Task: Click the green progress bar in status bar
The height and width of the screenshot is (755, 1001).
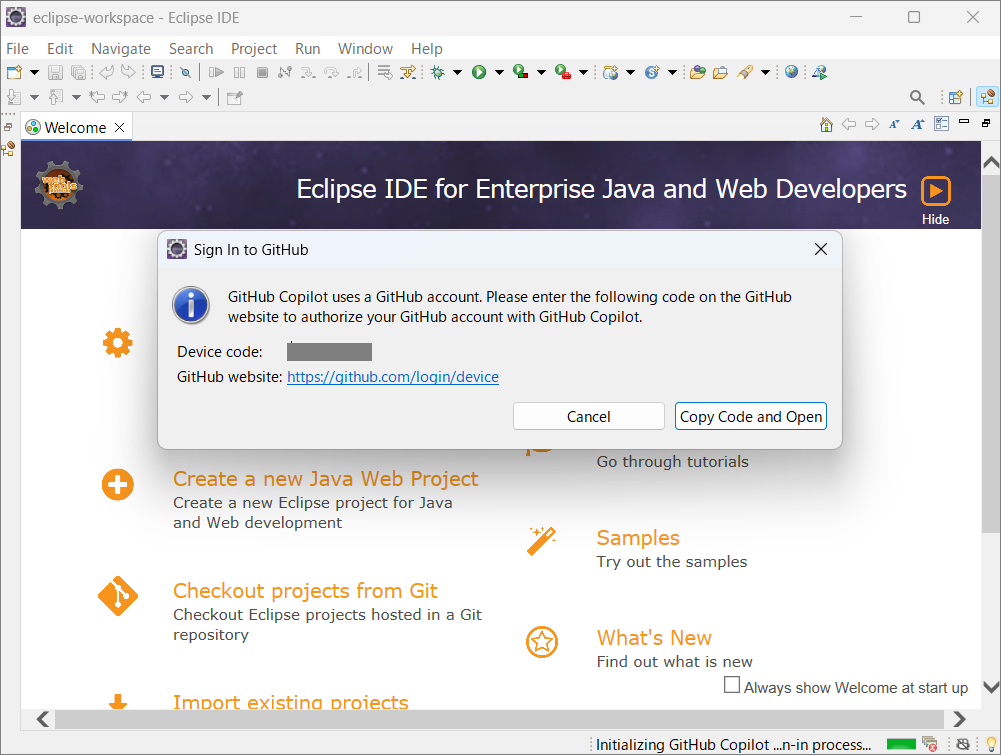Action: pyautogui.click(x=901, y=744)
